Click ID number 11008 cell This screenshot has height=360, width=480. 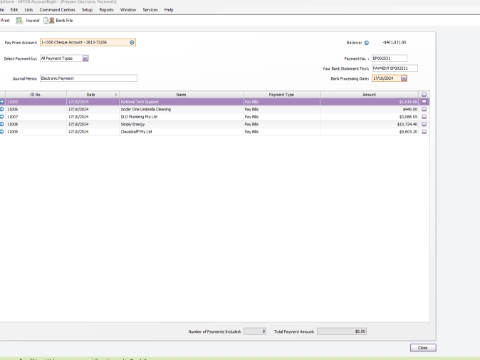[x=36, y=124]
